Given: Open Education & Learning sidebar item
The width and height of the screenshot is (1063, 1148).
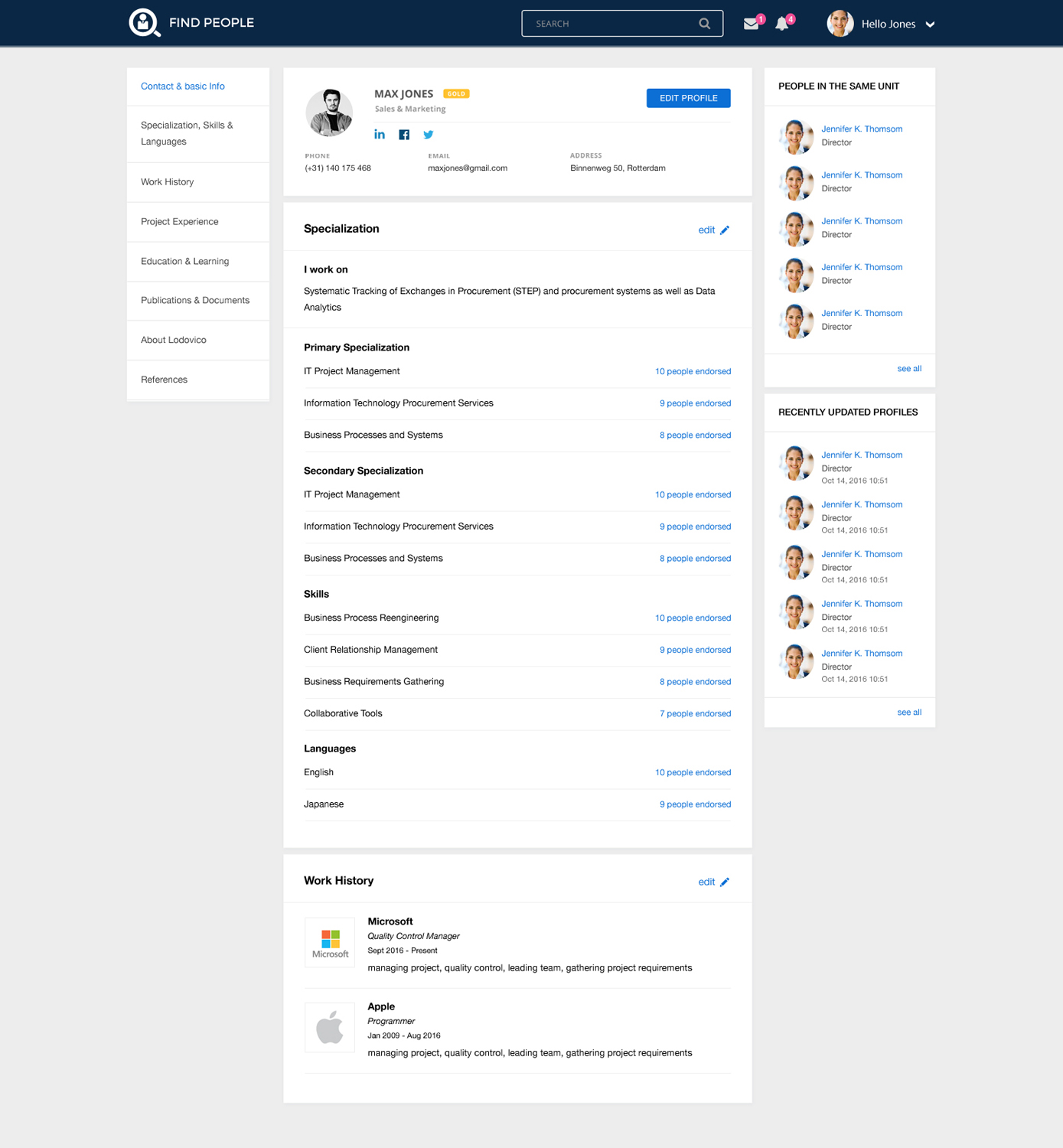Looking at the screenshot, I should click(184, 262).
